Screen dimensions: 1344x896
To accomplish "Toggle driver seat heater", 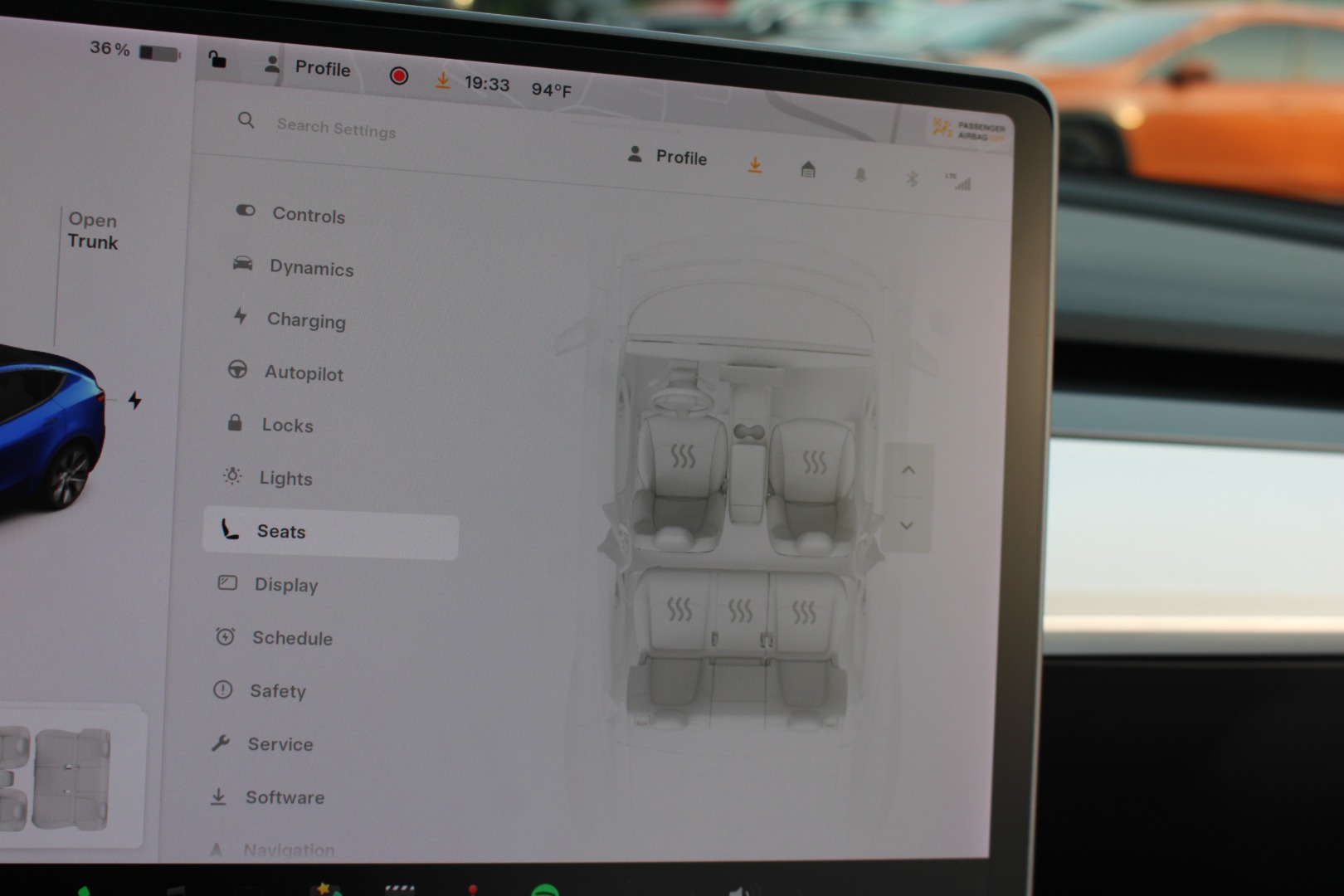I will [683, 455].
